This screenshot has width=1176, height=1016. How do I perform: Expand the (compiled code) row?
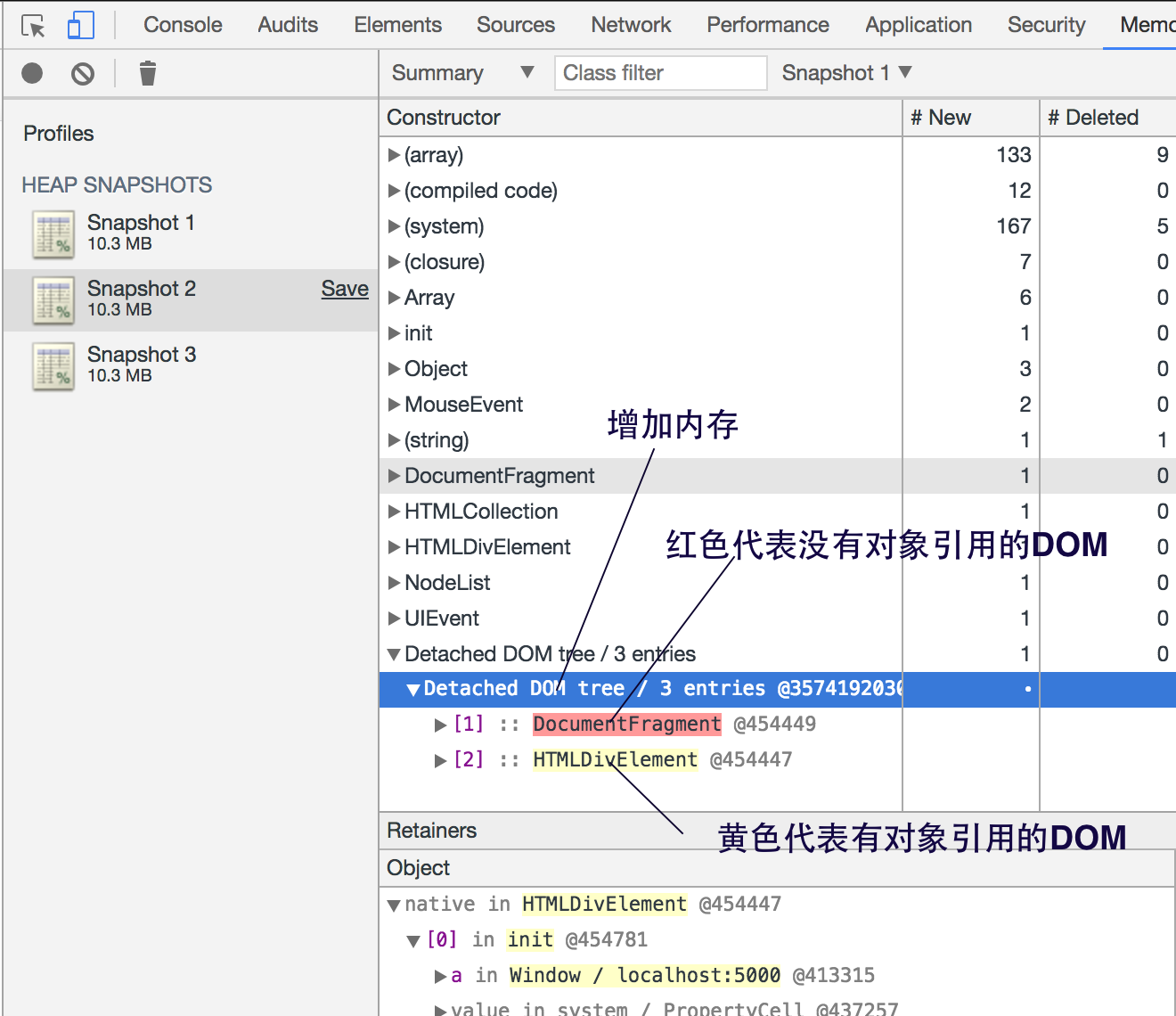pyautogui.click(x=394, y=191)
